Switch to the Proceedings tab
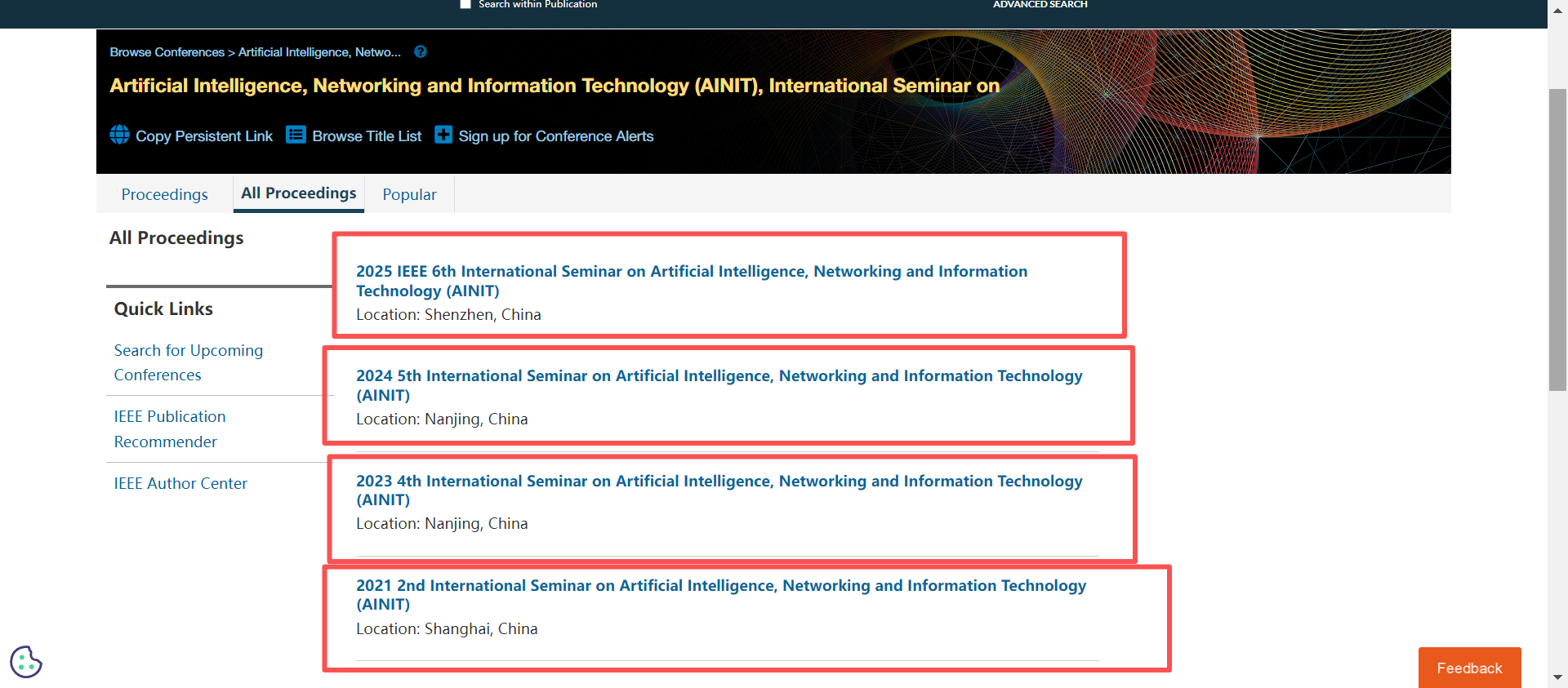This screenshot has height=688, width=1568. point(164,194)
